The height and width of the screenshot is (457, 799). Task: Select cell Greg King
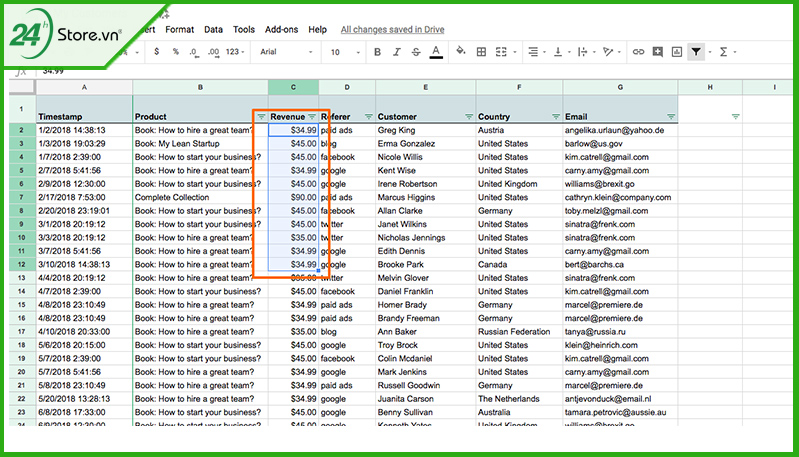point(425,130)
